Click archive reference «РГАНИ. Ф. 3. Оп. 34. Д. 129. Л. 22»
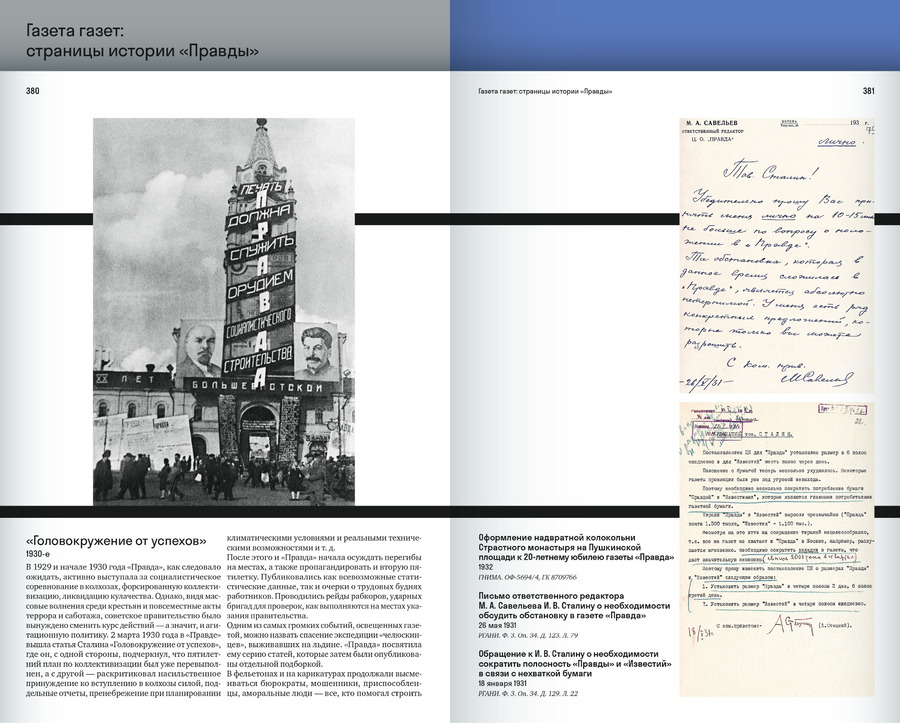Viewport: 900px width, 723px height. click(528, 693)
